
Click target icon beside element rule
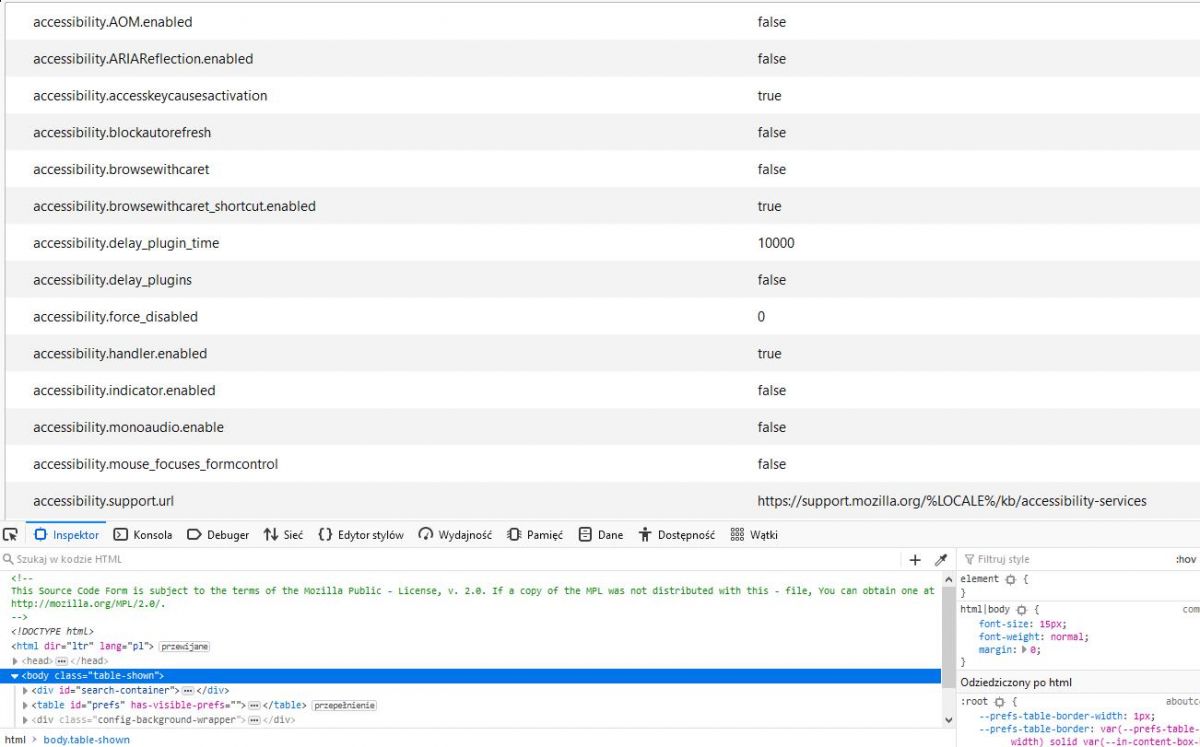[1010, 579]
